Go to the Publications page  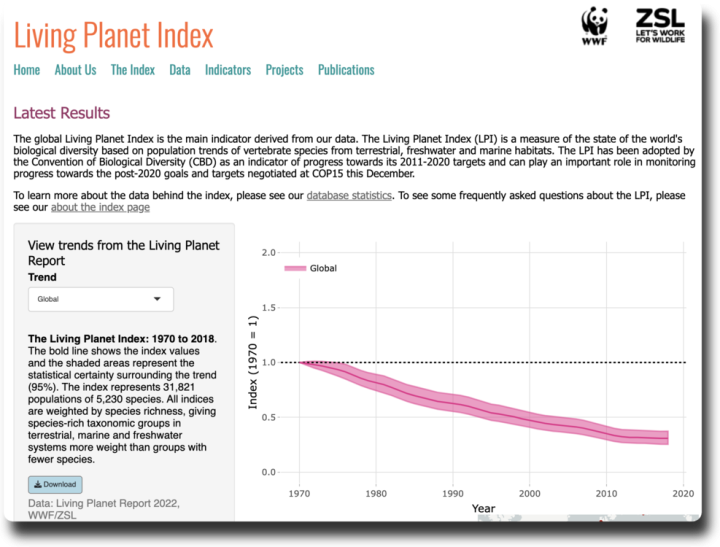[346, 70]
